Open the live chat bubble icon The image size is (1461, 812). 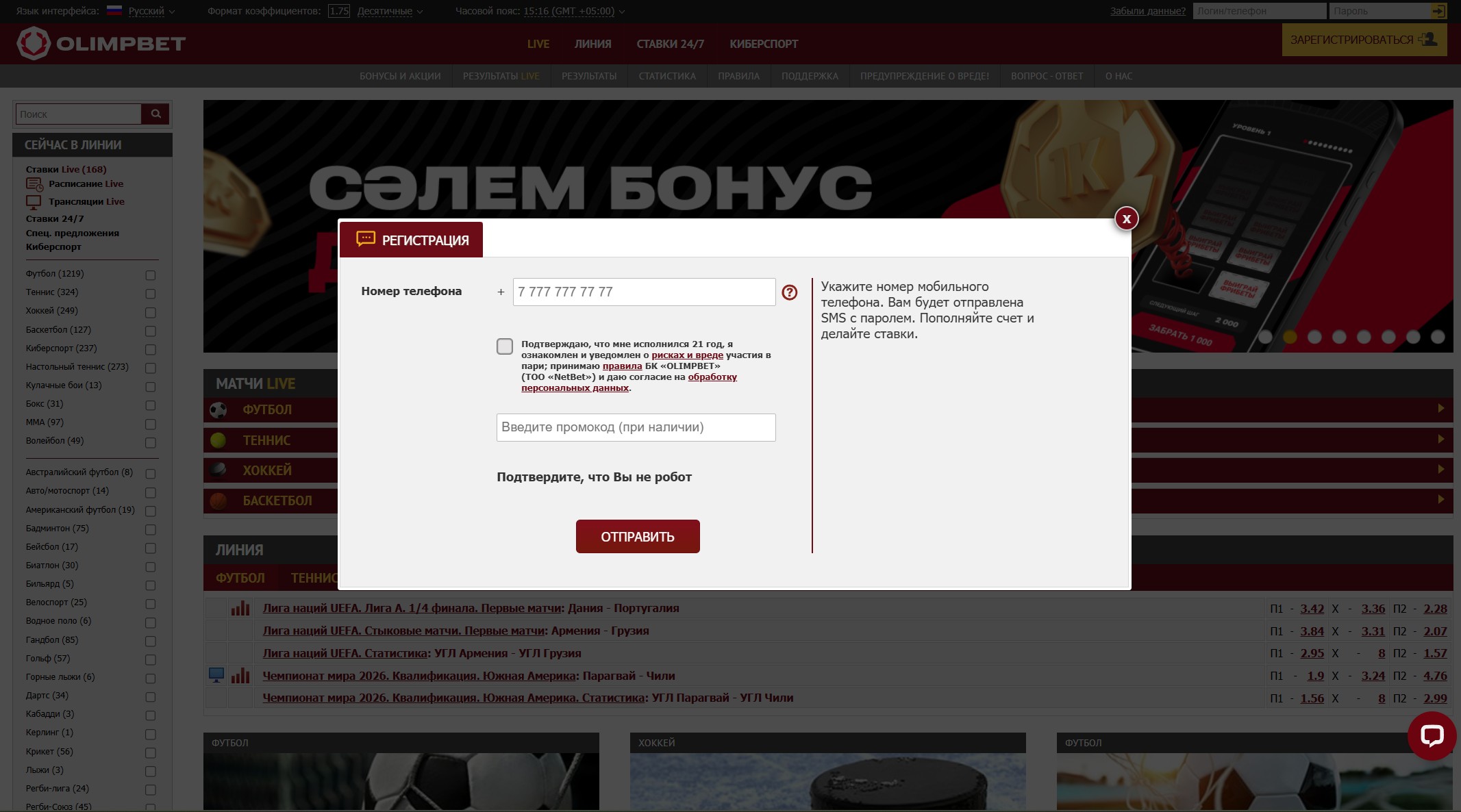pos(1432,736)
